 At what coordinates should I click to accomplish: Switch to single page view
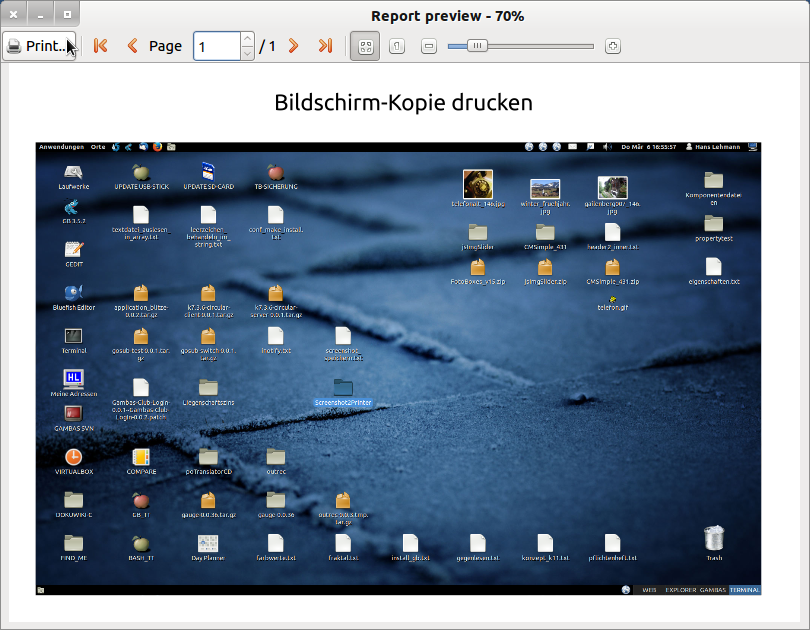tap(397, 46)
